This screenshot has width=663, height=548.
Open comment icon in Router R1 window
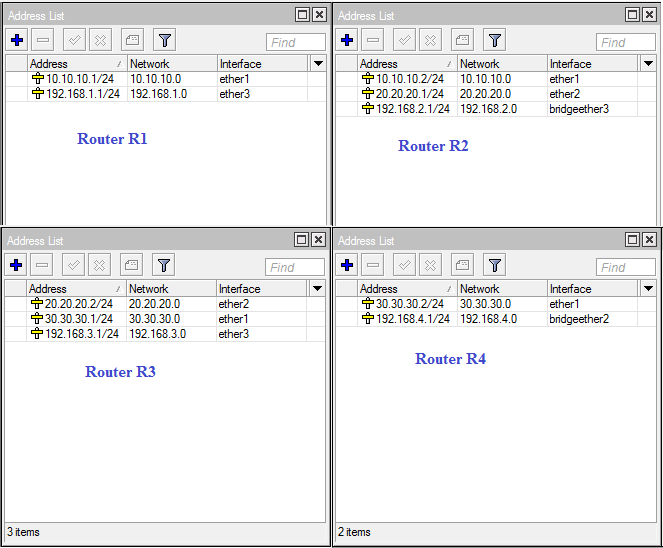point(132,40)
